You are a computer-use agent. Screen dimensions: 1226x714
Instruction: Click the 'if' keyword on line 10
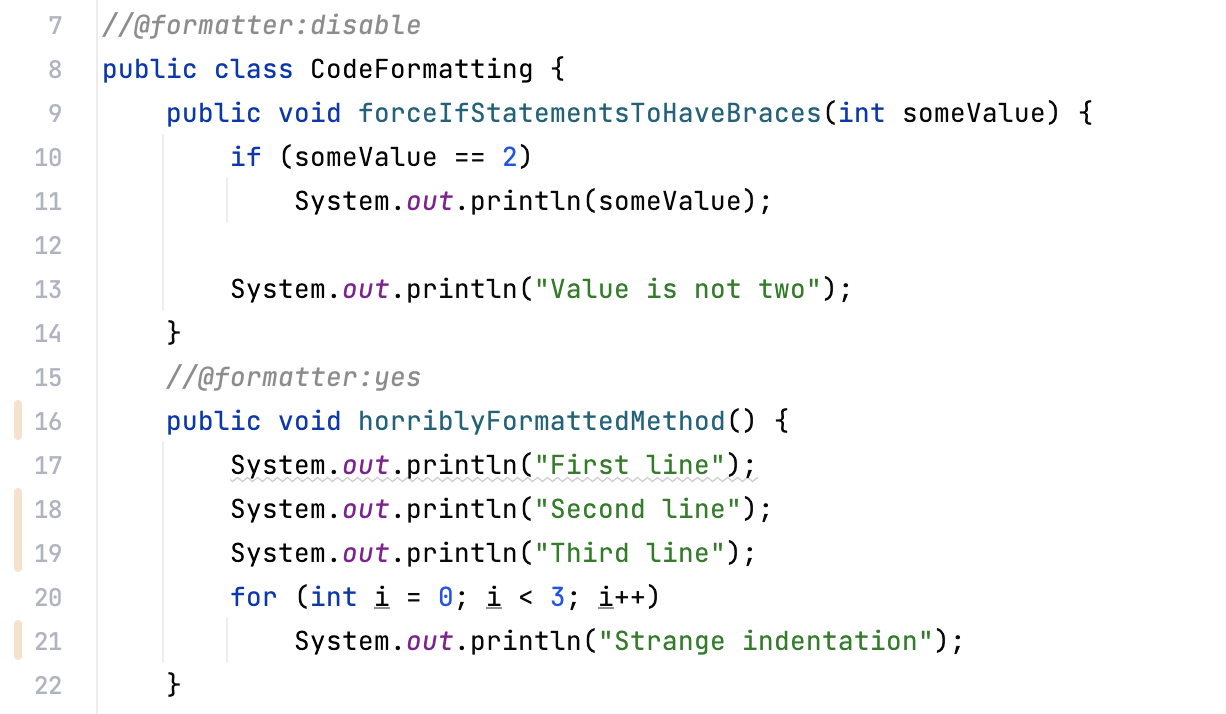click(x=245, y=157)
